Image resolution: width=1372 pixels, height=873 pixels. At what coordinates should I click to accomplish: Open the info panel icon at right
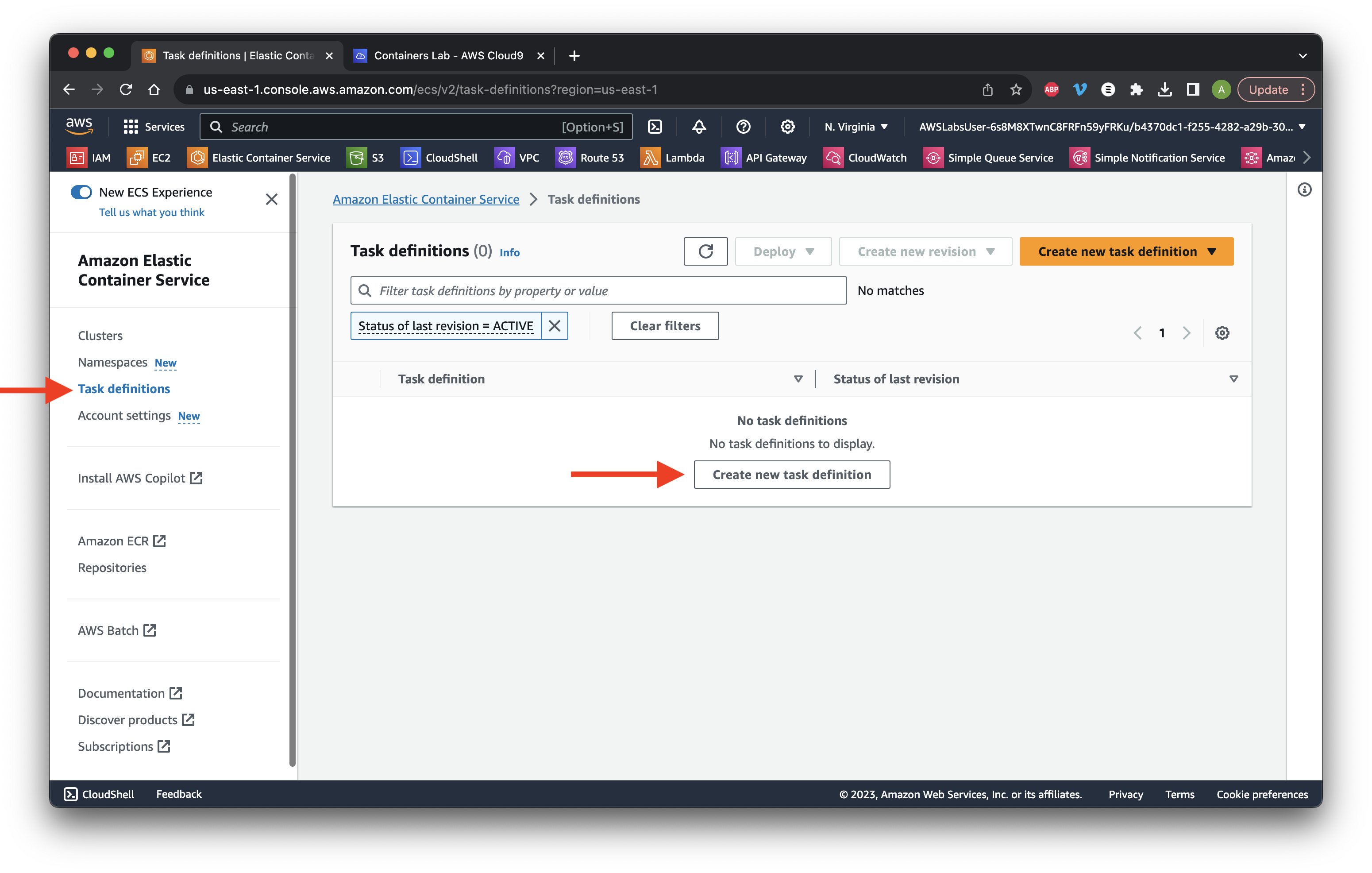1304,190
